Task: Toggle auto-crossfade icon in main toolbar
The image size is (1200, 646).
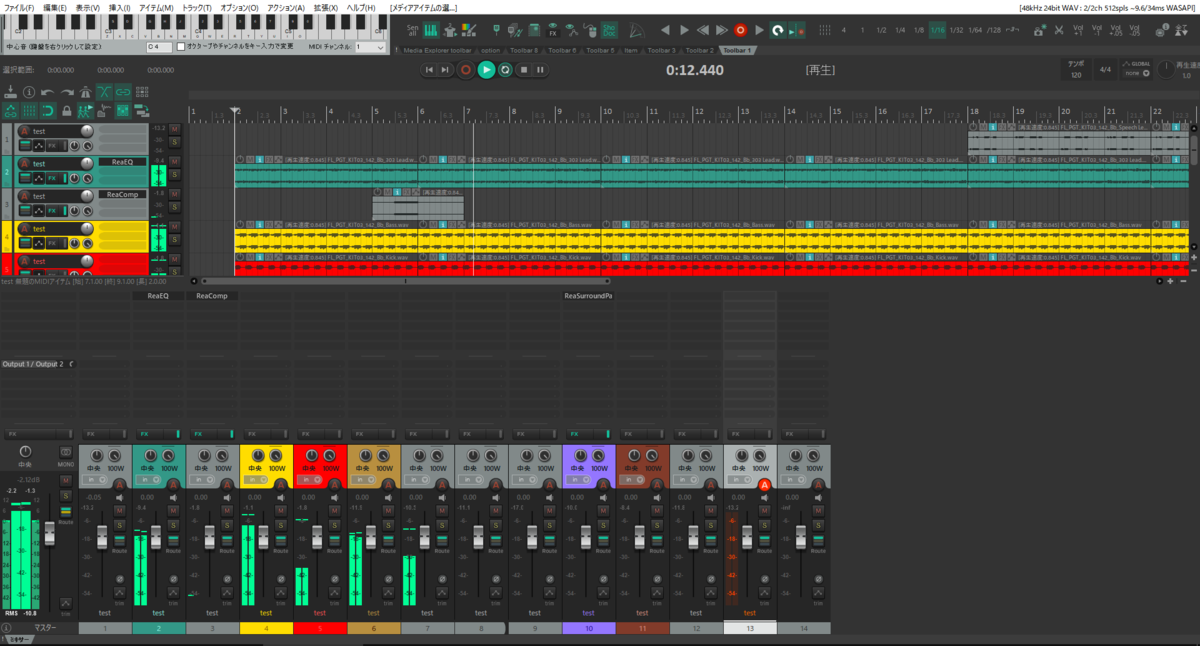Action: coord(104,92)
